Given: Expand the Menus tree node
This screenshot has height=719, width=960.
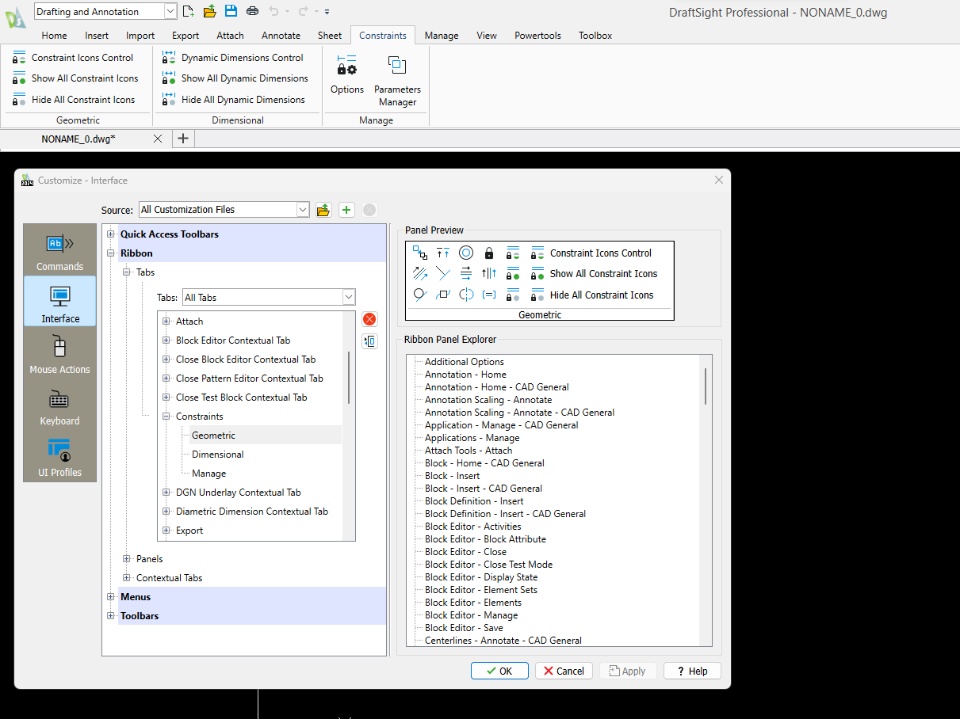Looking at the screenshot, I should tap(111, 597).
